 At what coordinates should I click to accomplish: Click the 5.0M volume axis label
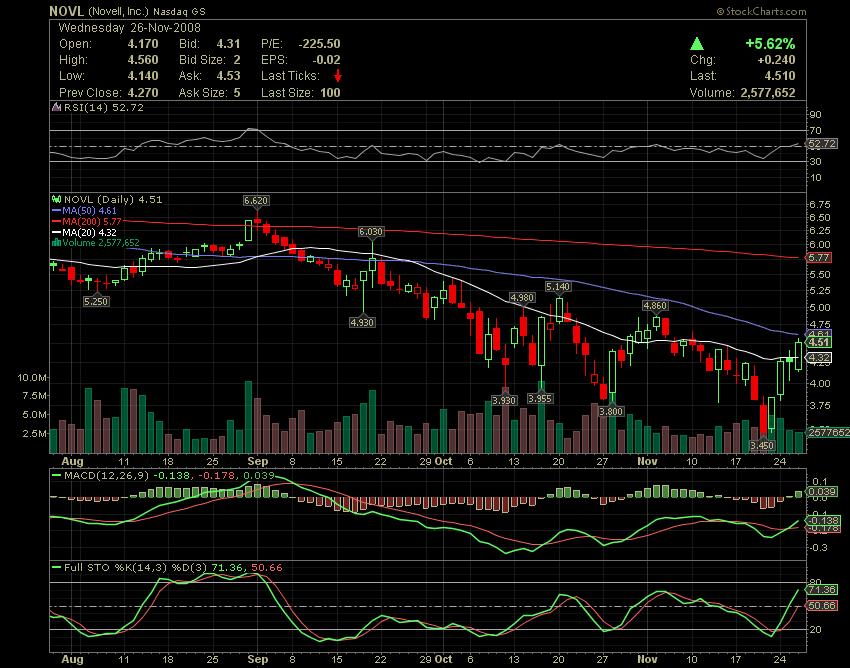34,415
